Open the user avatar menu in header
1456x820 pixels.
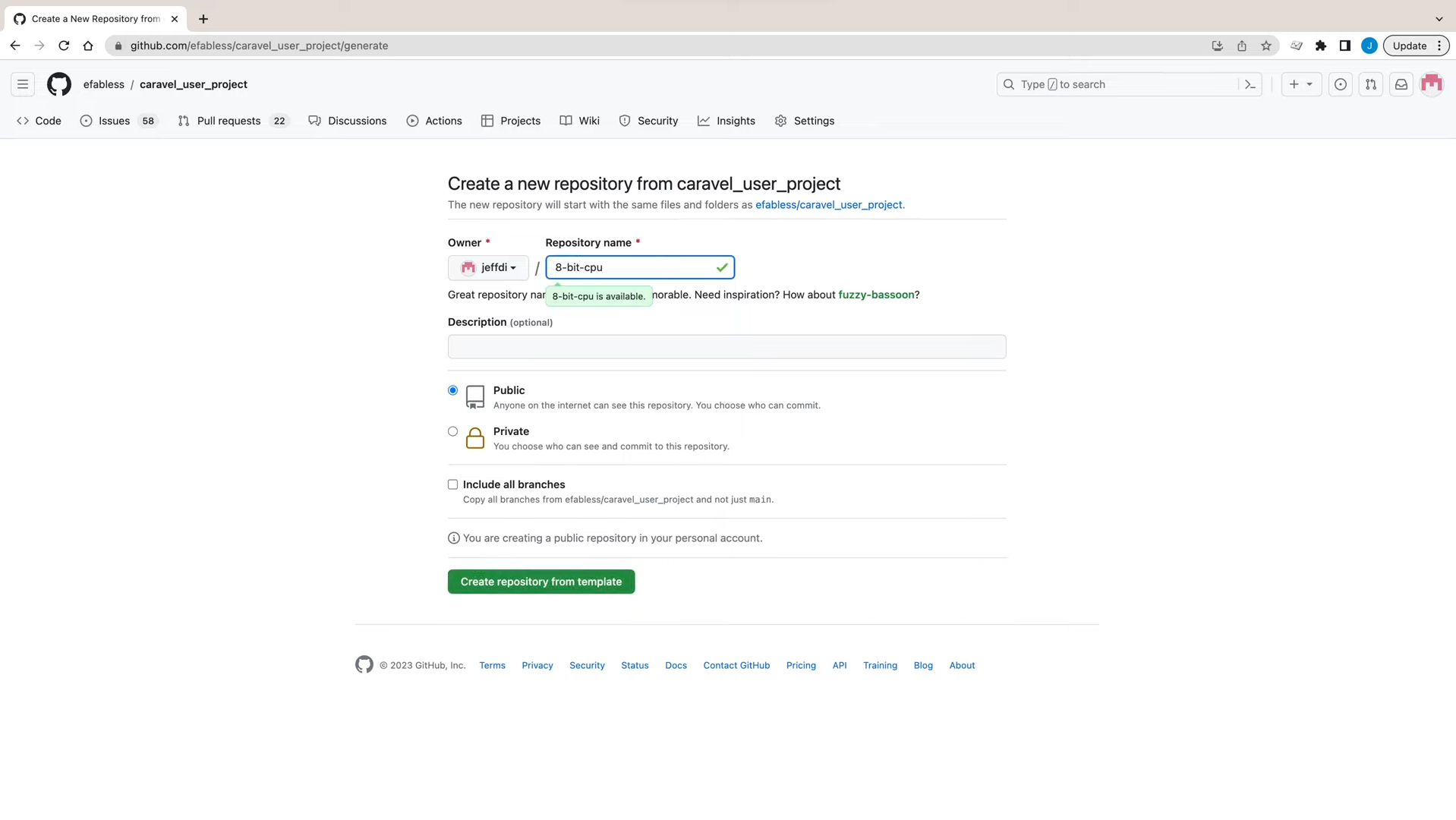tap(1431, 84)
